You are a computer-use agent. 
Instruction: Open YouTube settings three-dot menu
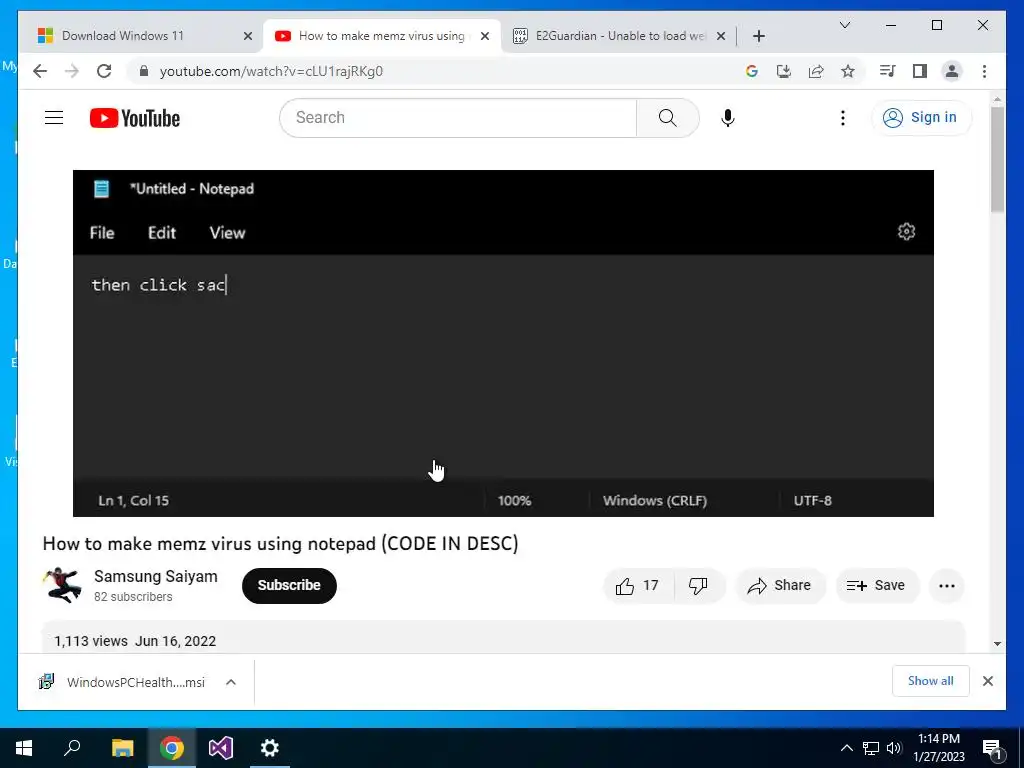coord(842,118)
